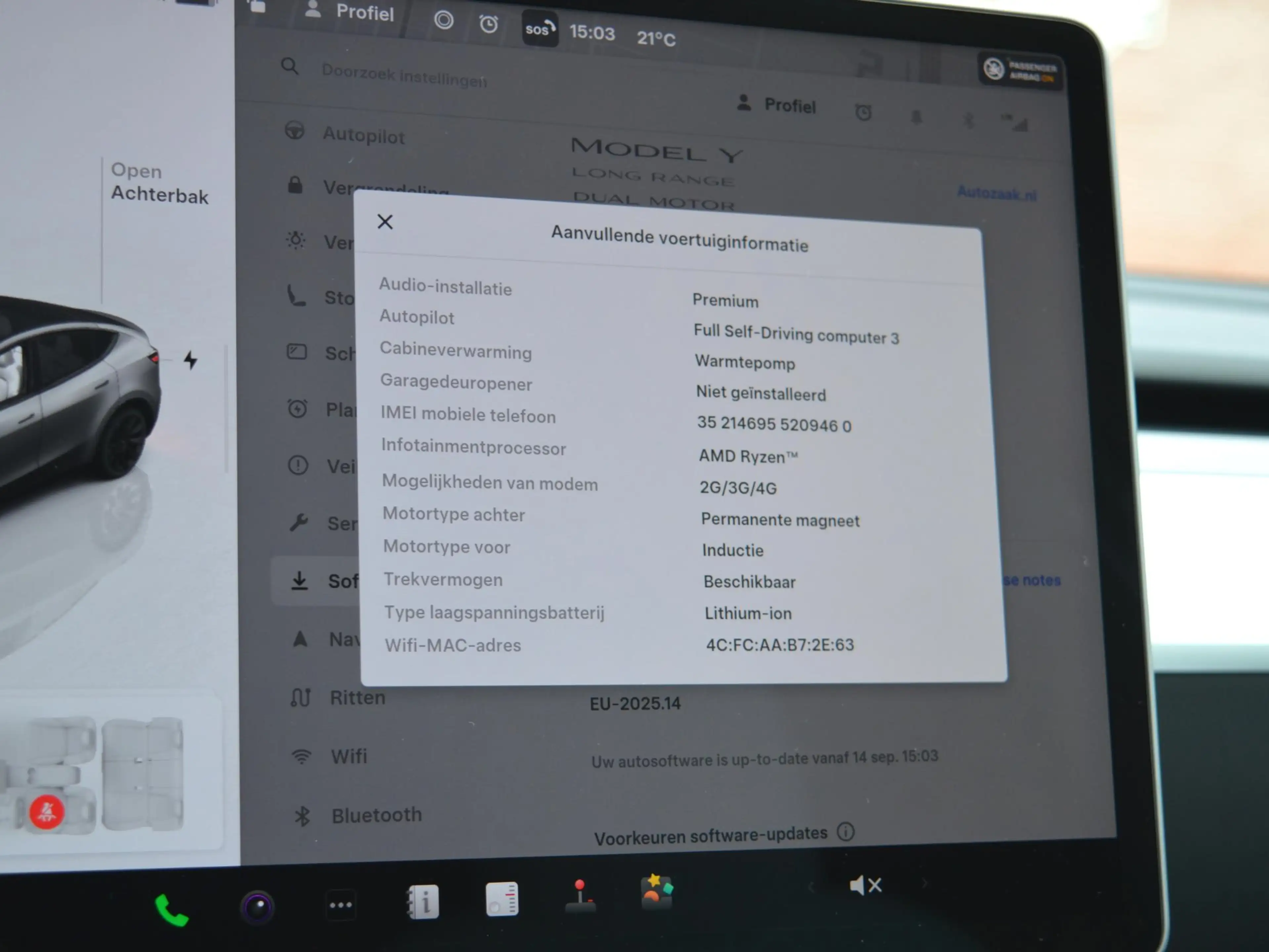Increase volume with right arrow
The height and width of the screenshot is (952, 1269).
(x=924, y=883)
